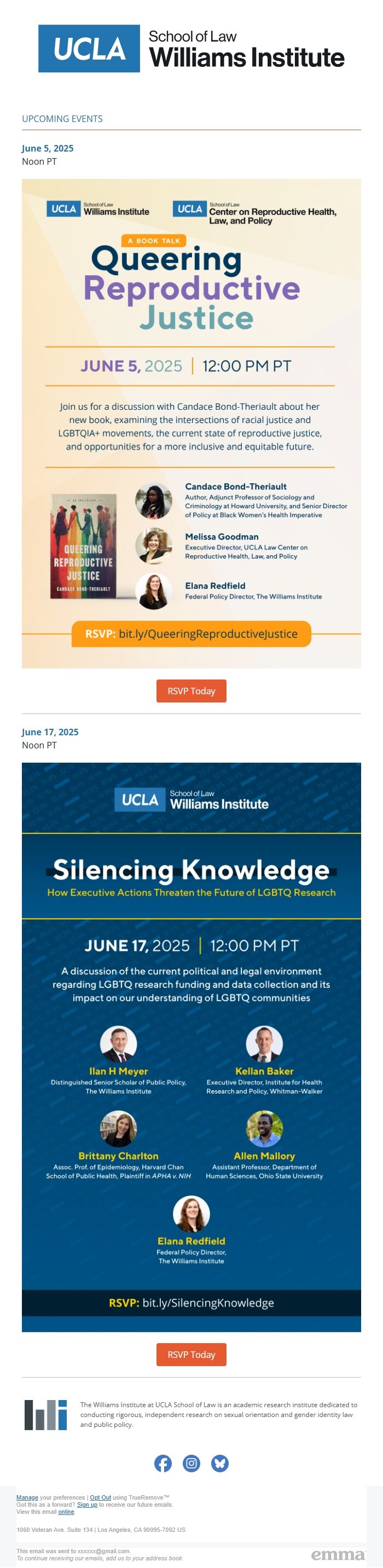Open the Facebook social icon
The image size is (383, 1568).
coord(163,1463)
